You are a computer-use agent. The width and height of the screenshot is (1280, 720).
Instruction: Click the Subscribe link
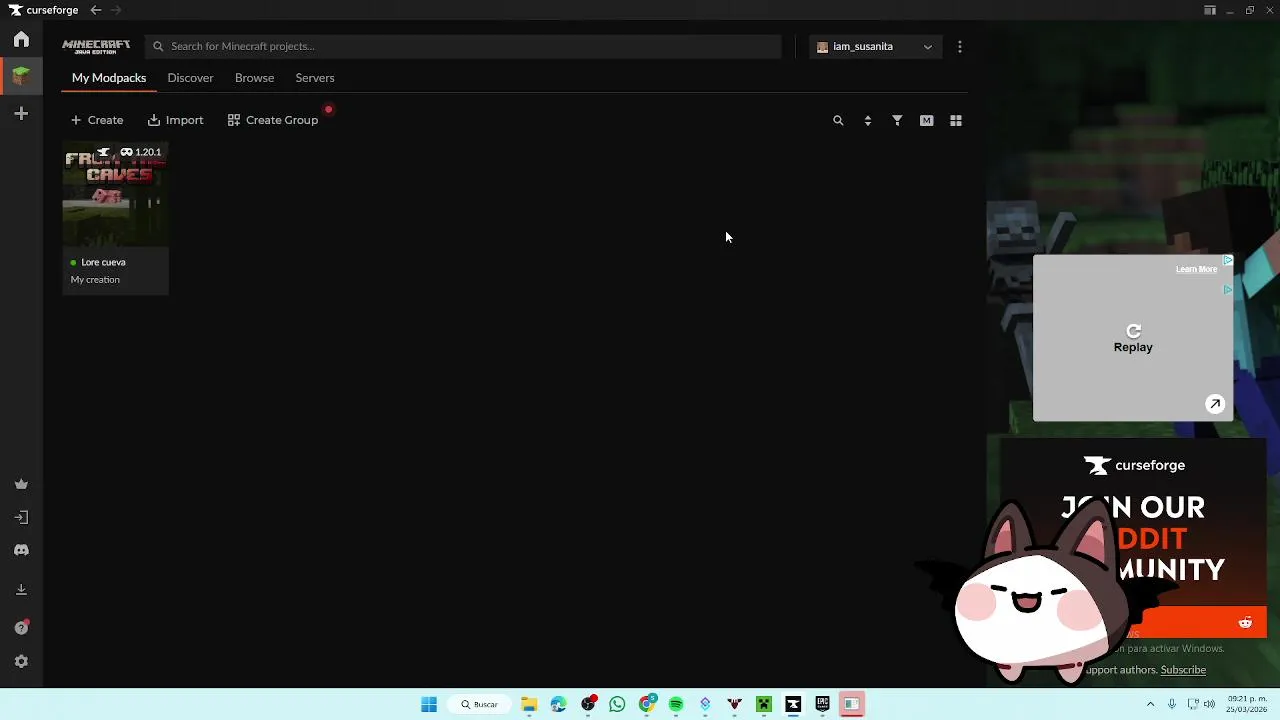[x=1183, y=670]
